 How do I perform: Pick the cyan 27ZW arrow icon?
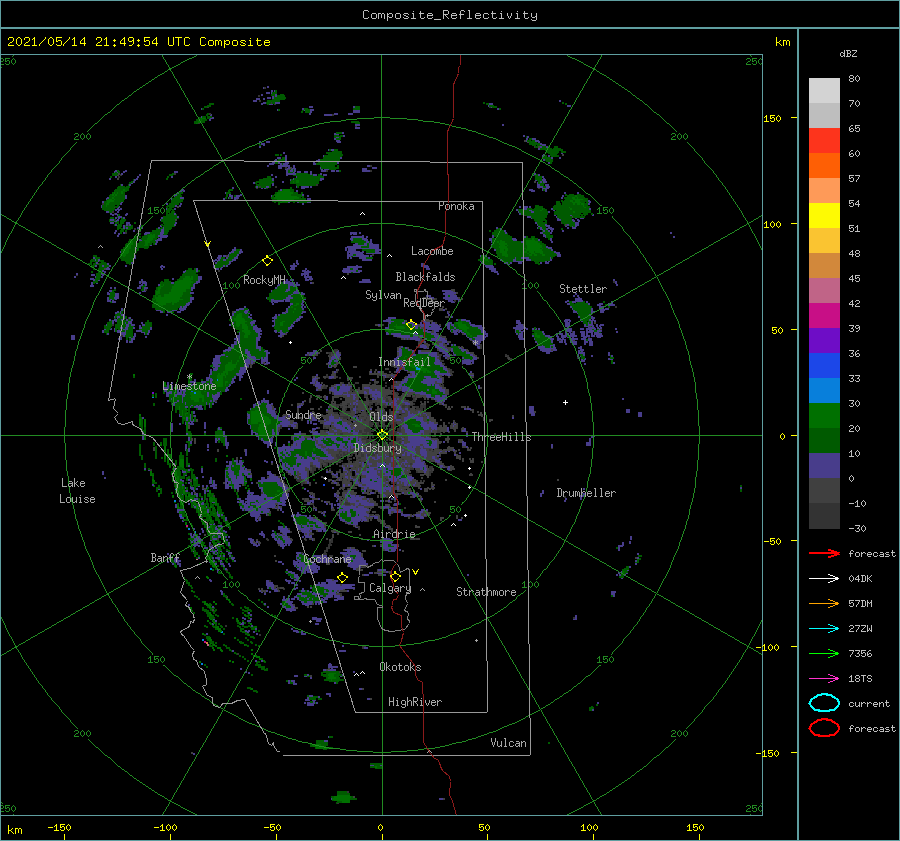pos(824,629)
